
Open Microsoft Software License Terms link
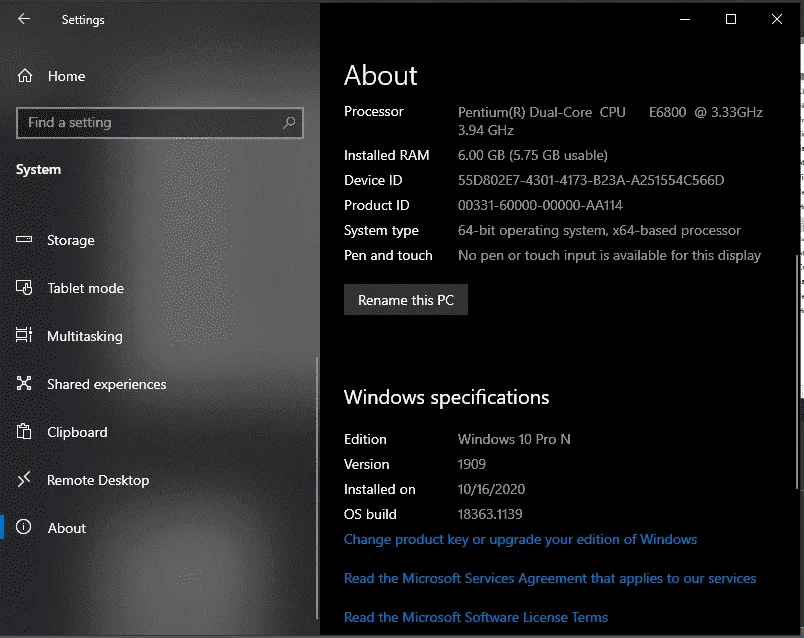[476, 617]
